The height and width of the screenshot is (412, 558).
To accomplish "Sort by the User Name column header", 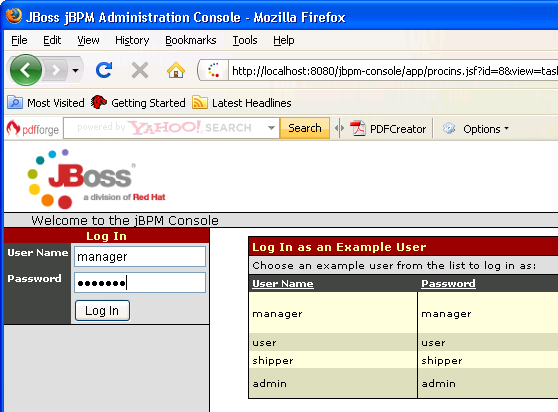I will pyautogui.click(x=283, y=284).
